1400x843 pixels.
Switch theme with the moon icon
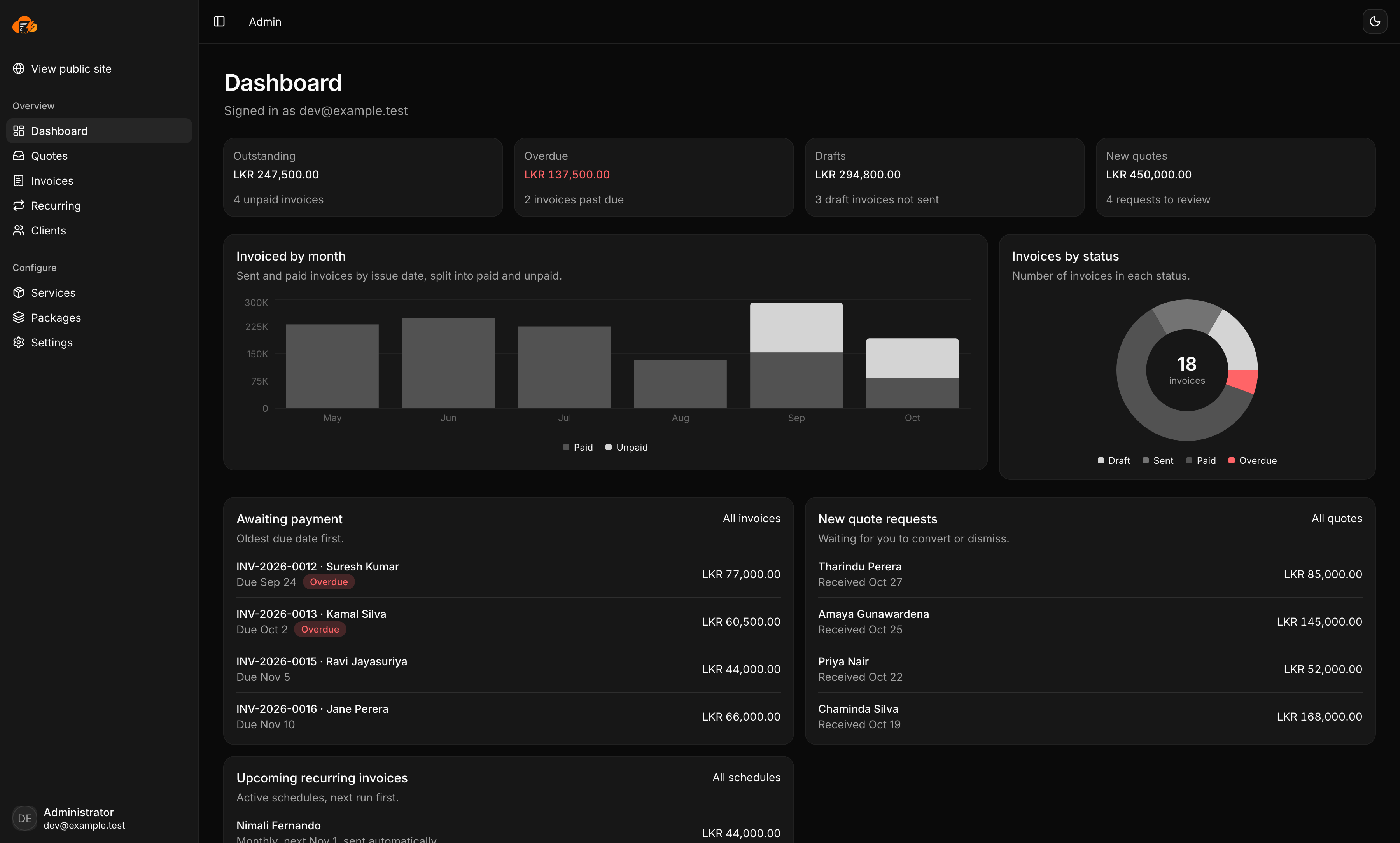[1374, 22]
